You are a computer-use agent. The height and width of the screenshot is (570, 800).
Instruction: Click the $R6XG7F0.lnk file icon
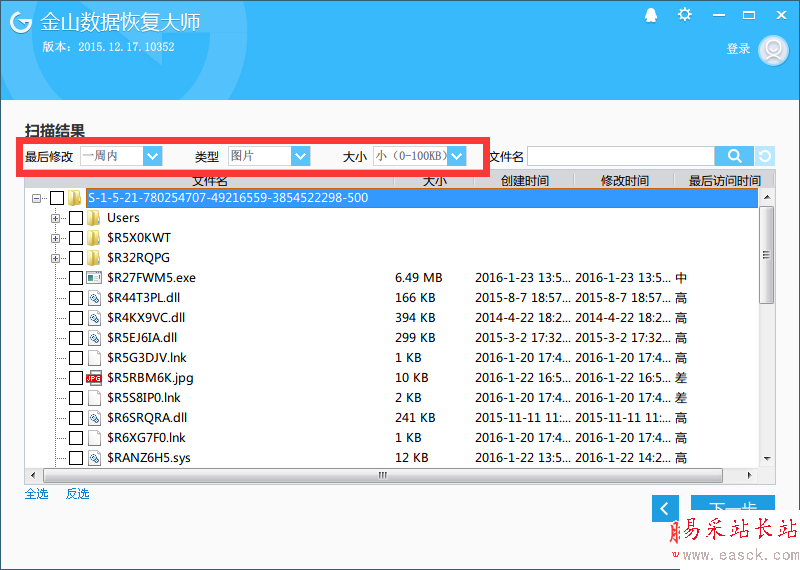pos(94,438)
